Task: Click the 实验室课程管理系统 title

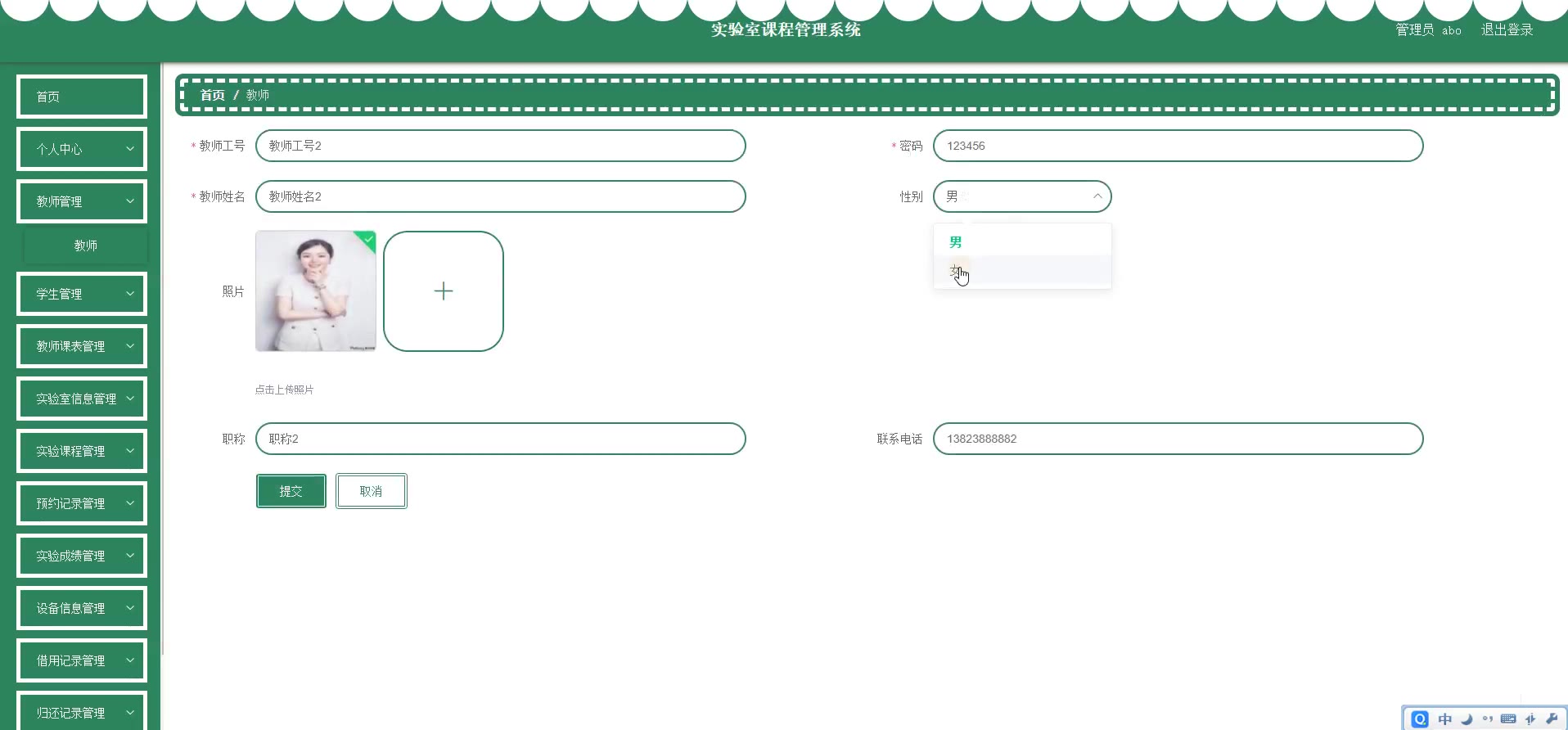Action: 786,29
